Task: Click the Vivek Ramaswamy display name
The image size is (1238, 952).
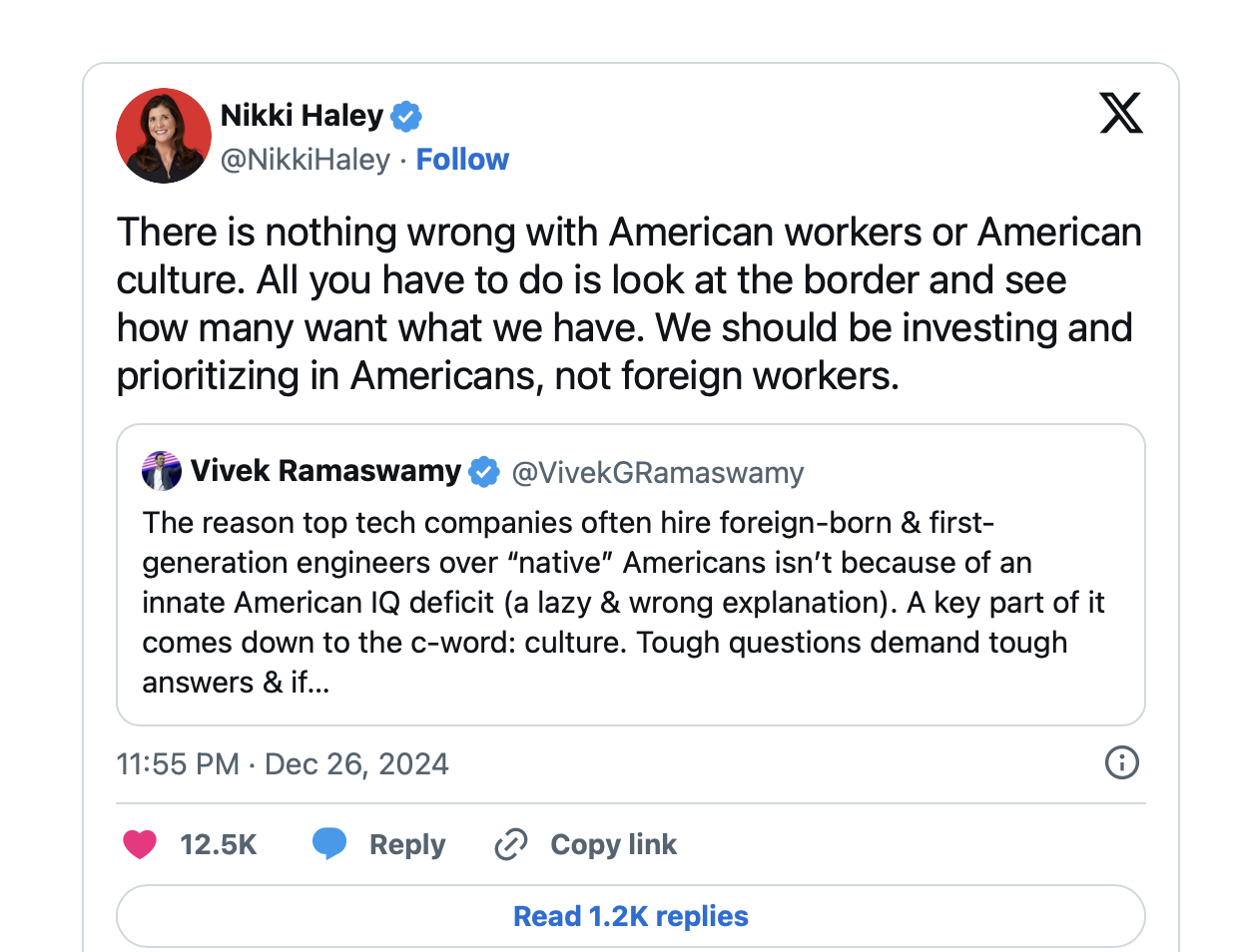Action: tap(325, 471)
